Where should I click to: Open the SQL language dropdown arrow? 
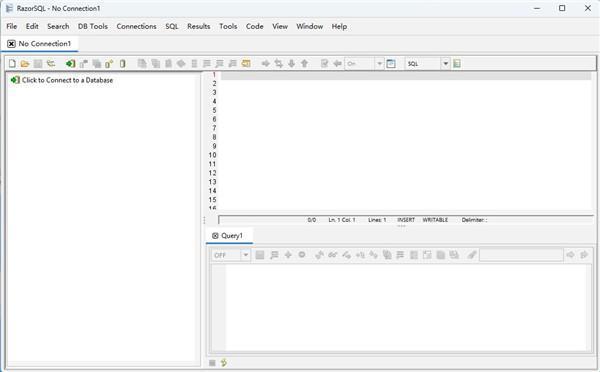pos(445,64)
